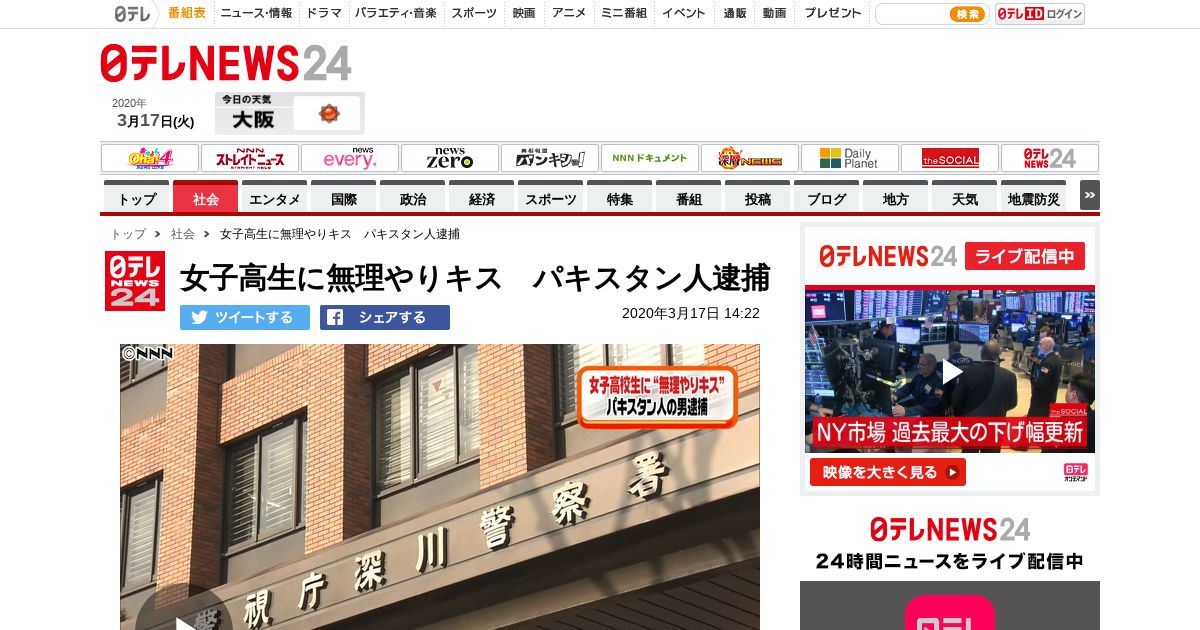Focus the site search input field

pyautogui.click(x=912, y=14)
